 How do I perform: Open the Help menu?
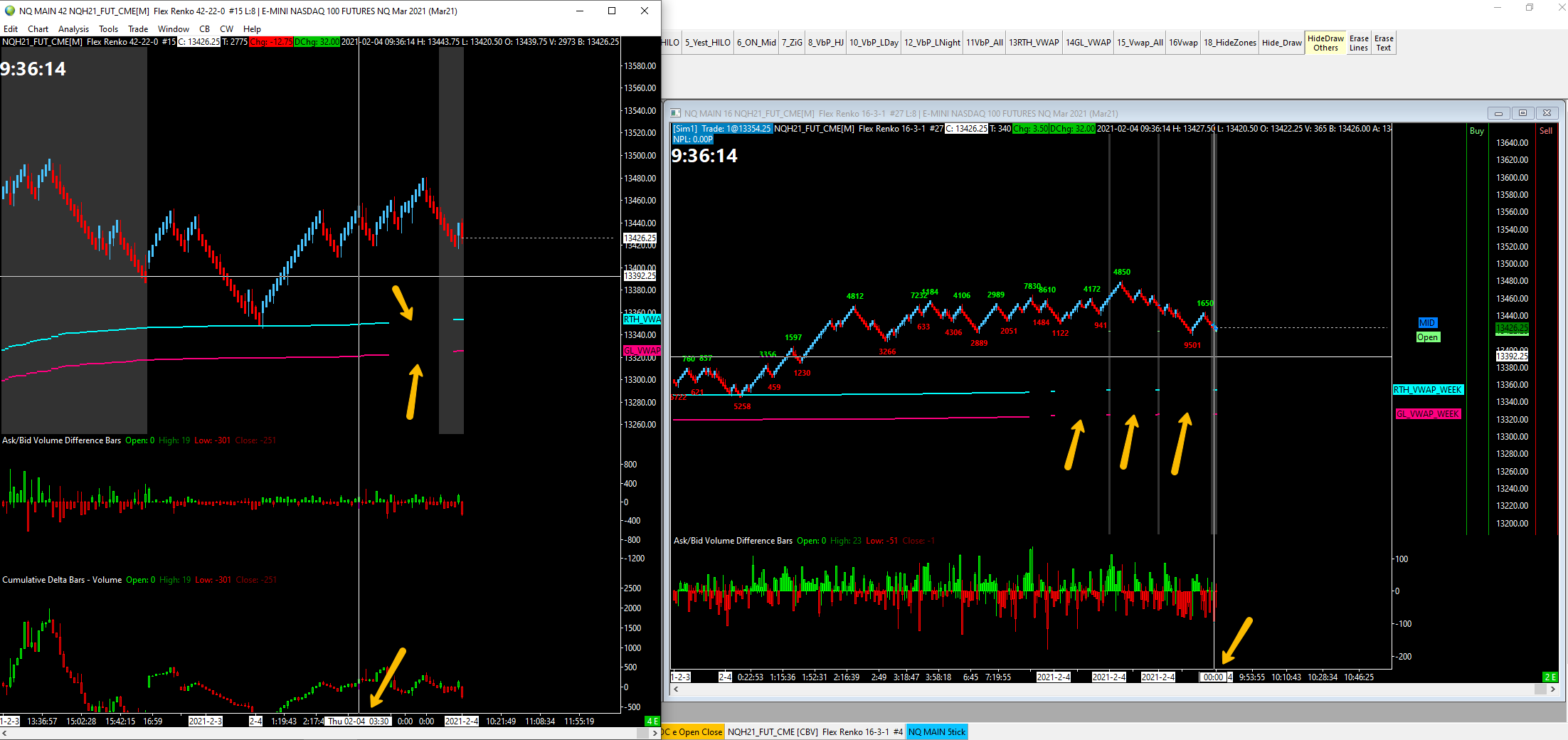point(253,29)
